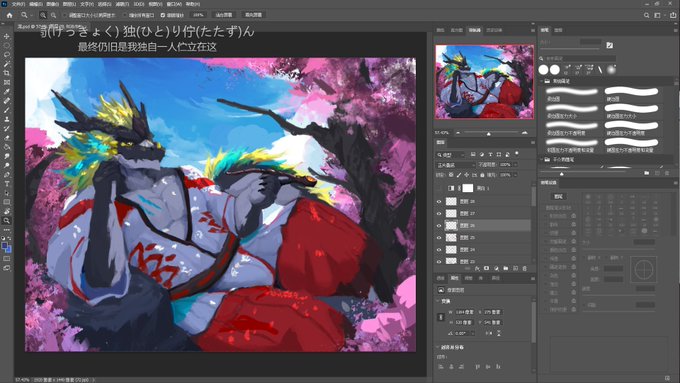Open the Window menu
Image resolution: width=680 pixels, height=383 pixels.
tap(174, 4)
